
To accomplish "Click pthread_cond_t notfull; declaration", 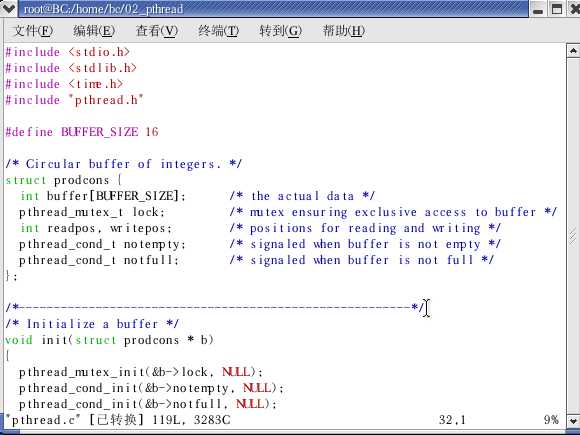I will 99,260.
